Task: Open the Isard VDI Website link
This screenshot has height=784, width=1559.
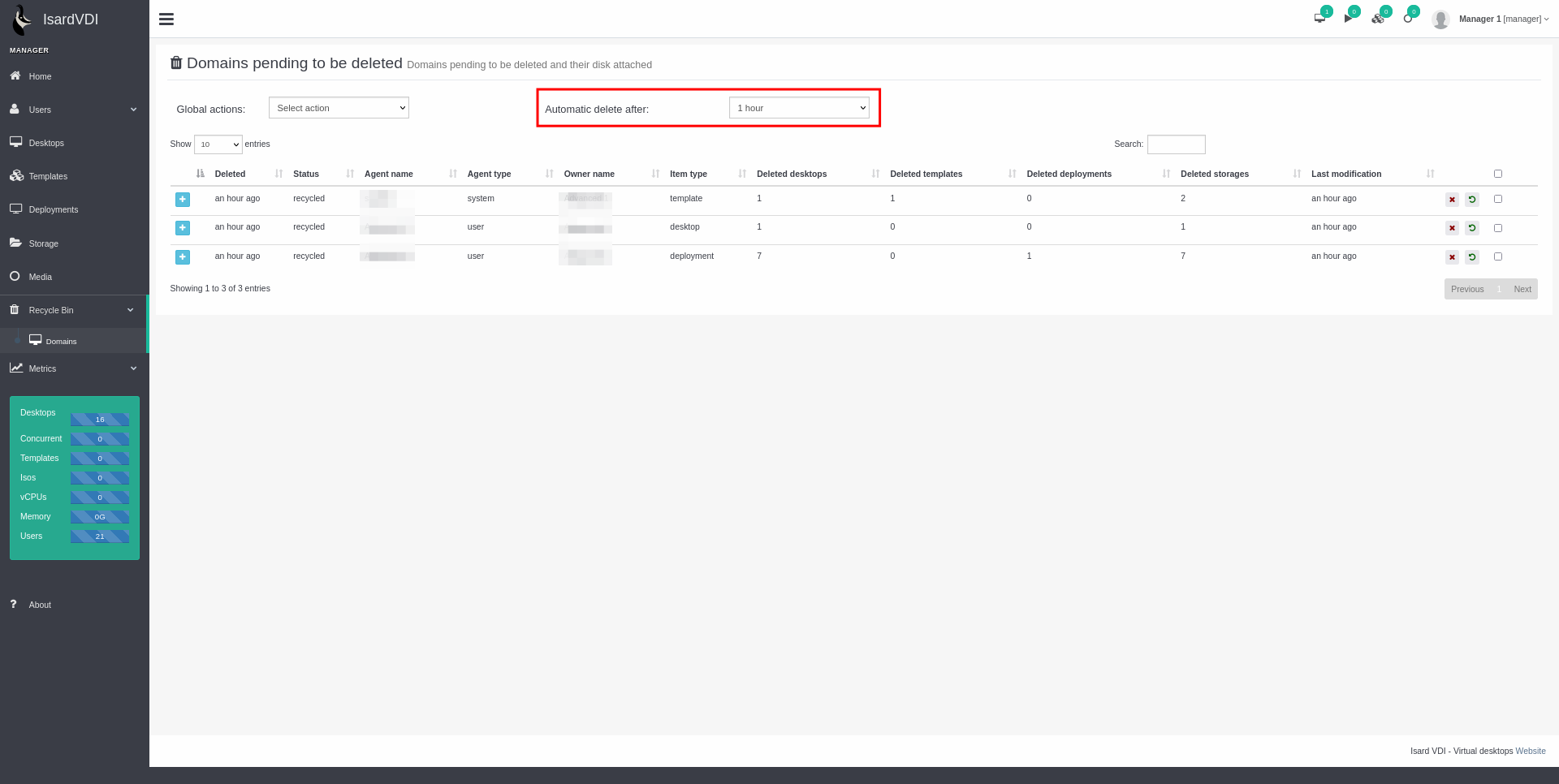Action: pyautogui.click(x=1530, y=751)
